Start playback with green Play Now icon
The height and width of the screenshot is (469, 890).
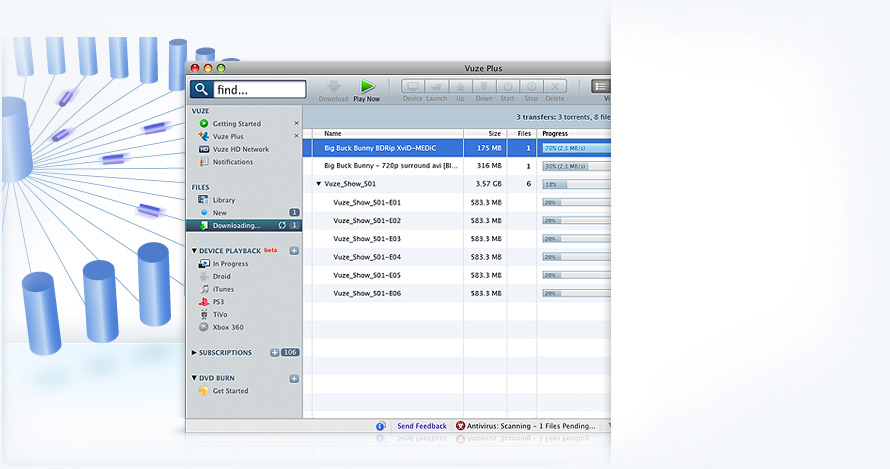pyautogui.click(x=367, y=86)
